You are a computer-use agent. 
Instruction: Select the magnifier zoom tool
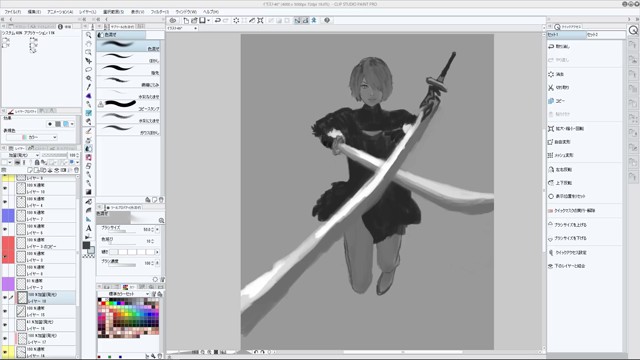point(89,35)
